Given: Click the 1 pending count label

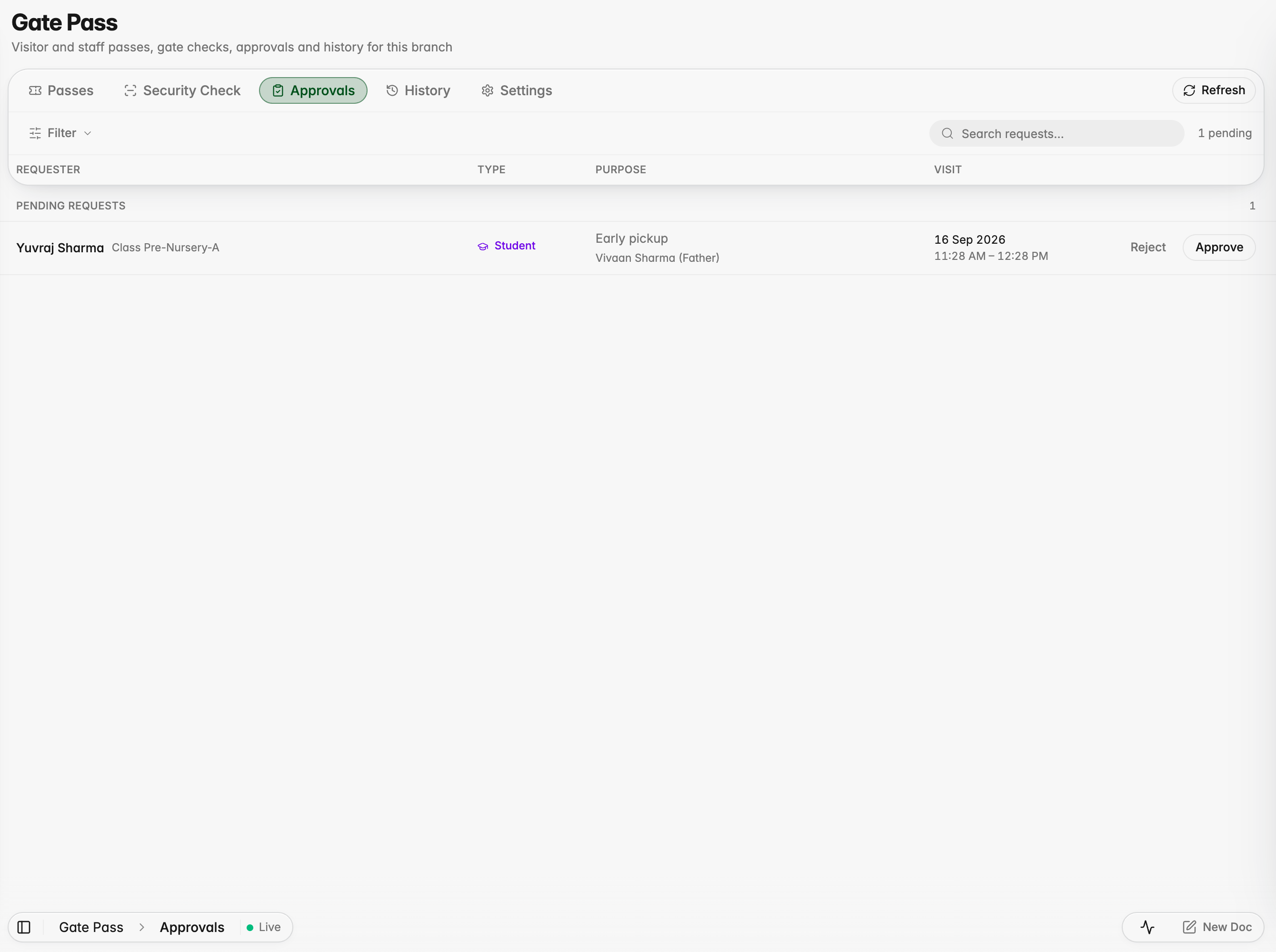Looking at the screenshot, I should tap(1225, 133).
